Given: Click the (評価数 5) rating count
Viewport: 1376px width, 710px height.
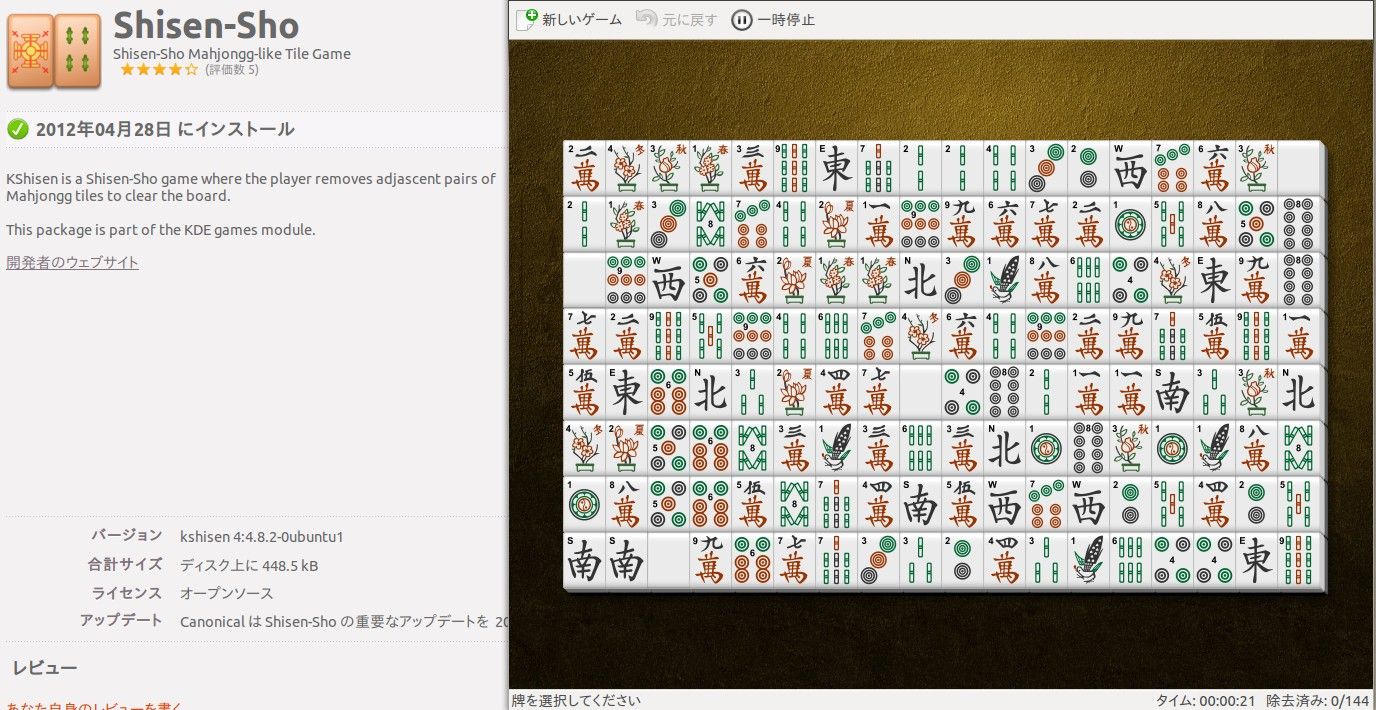Looking at the screenshot, I should coord(232,70).
